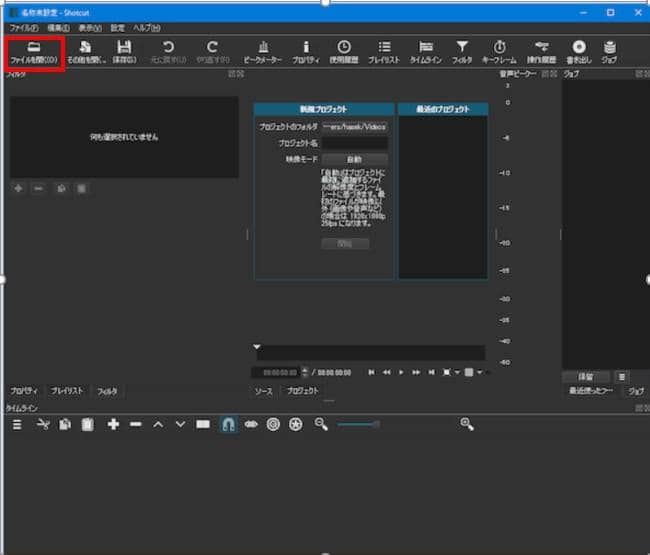Click the timeline copy icon

click(65, 424)
